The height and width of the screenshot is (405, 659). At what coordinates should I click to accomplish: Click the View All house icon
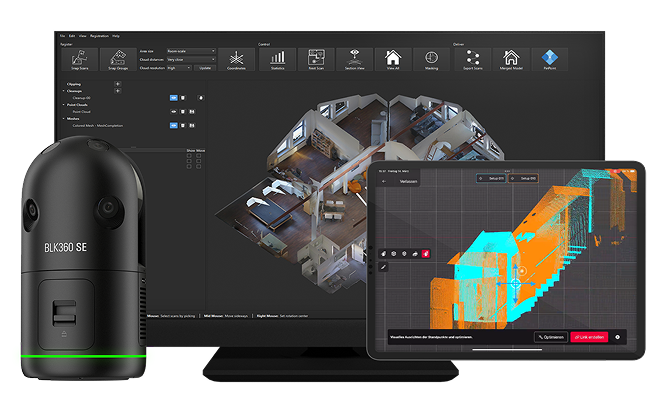(x=393, y=59)
